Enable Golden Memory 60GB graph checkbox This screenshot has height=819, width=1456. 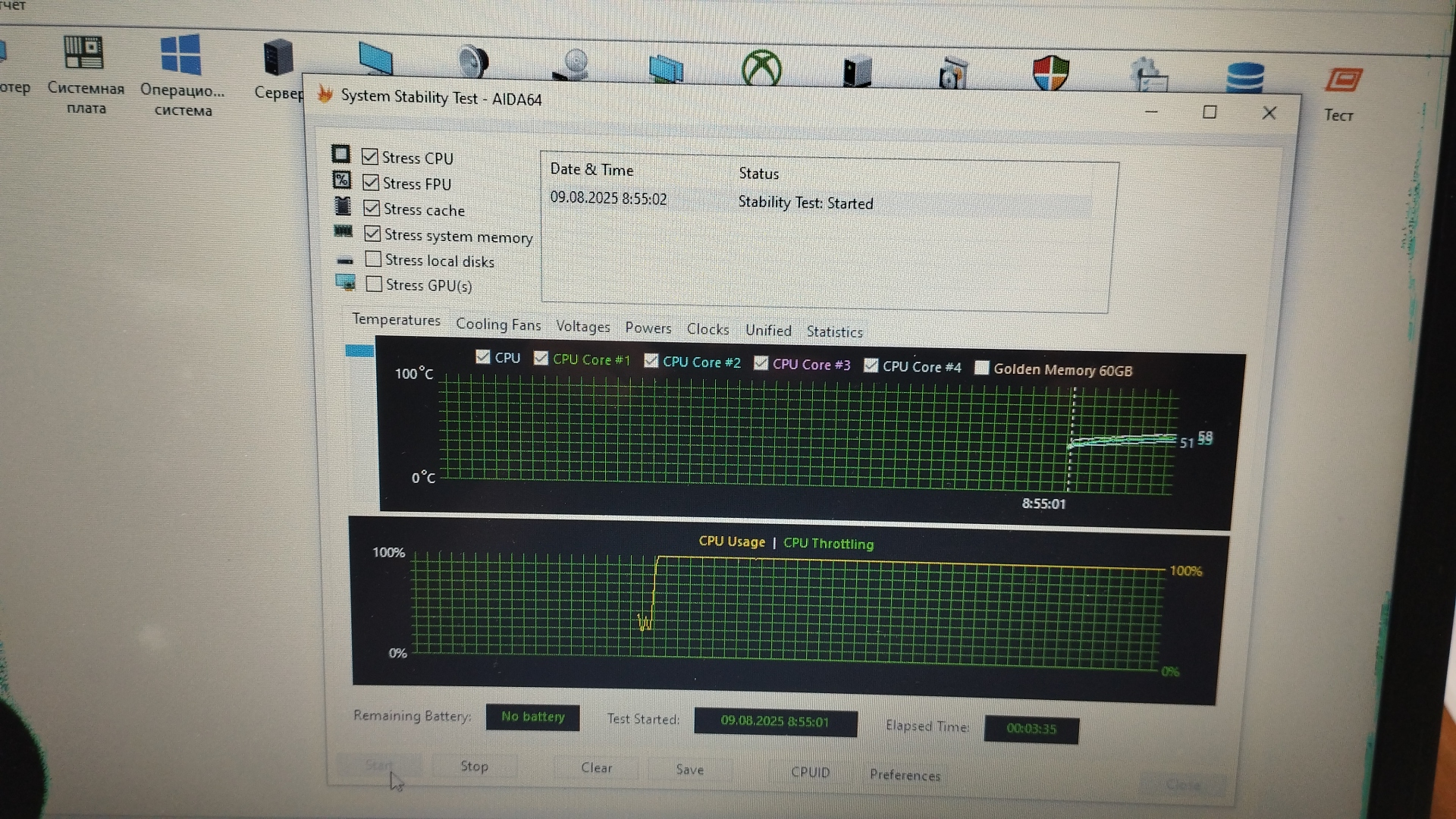pos(981,368)
